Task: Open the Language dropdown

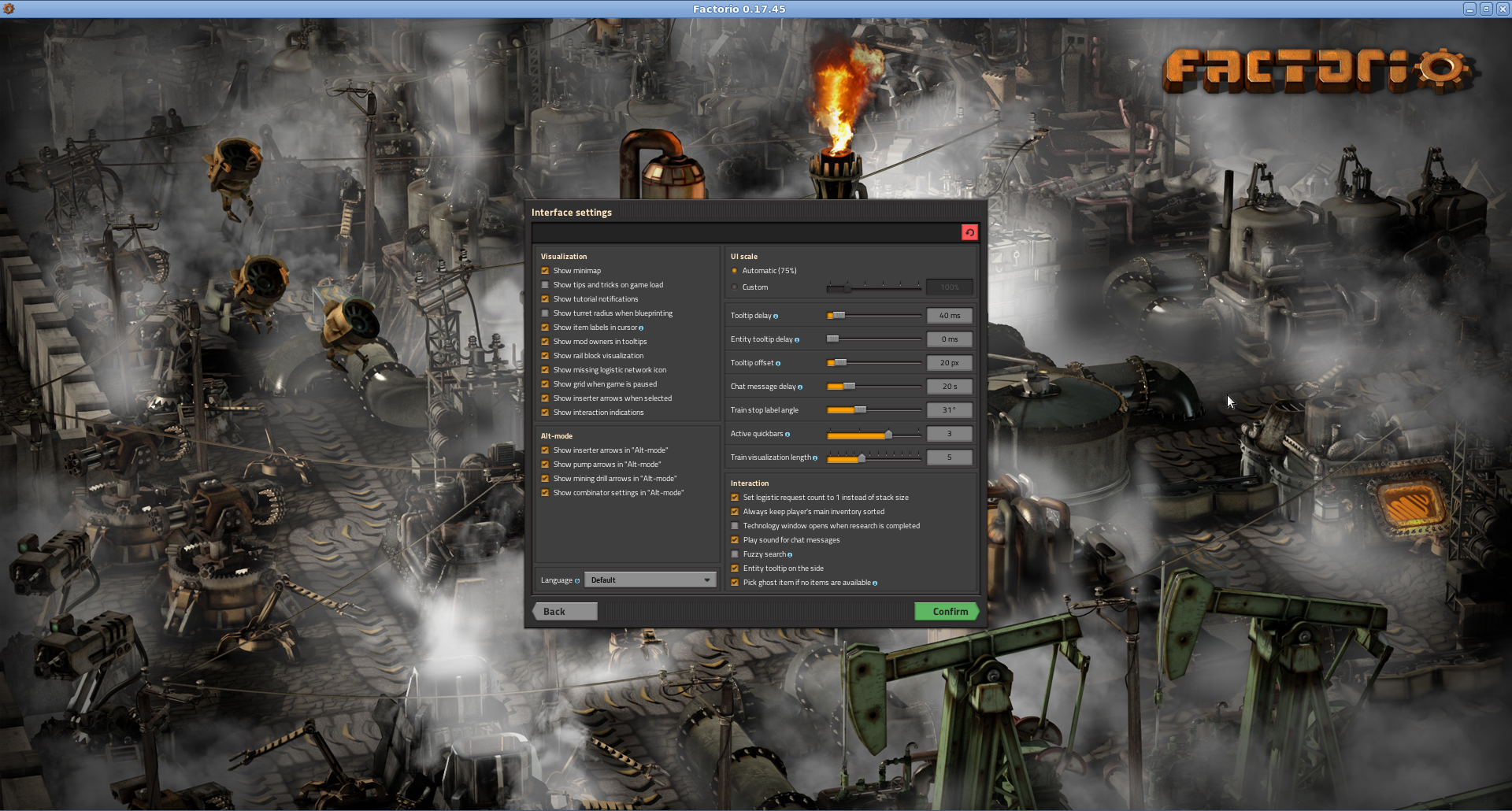Action: click(x=650, y=580)
